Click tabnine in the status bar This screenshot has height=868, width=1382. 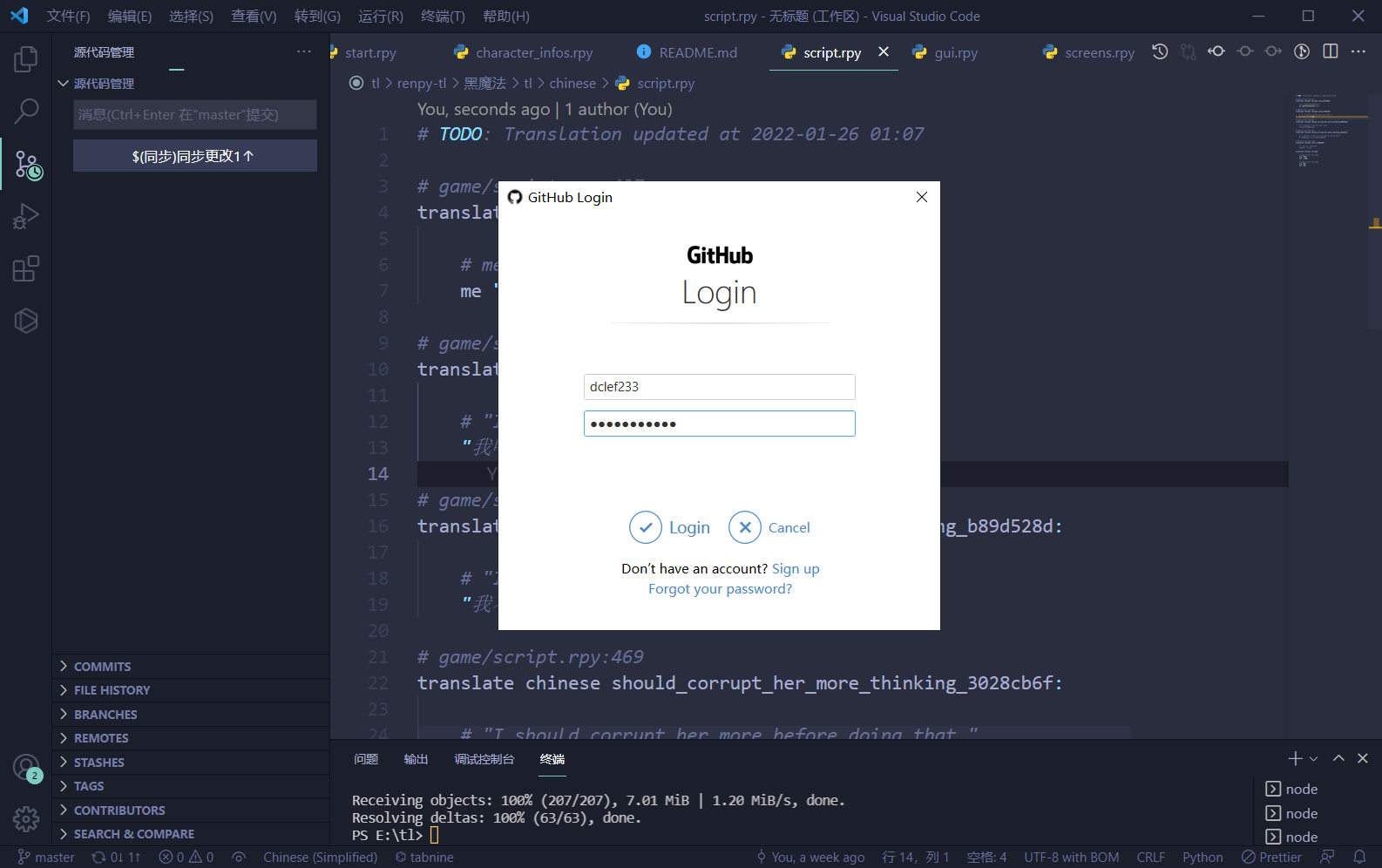424,858
